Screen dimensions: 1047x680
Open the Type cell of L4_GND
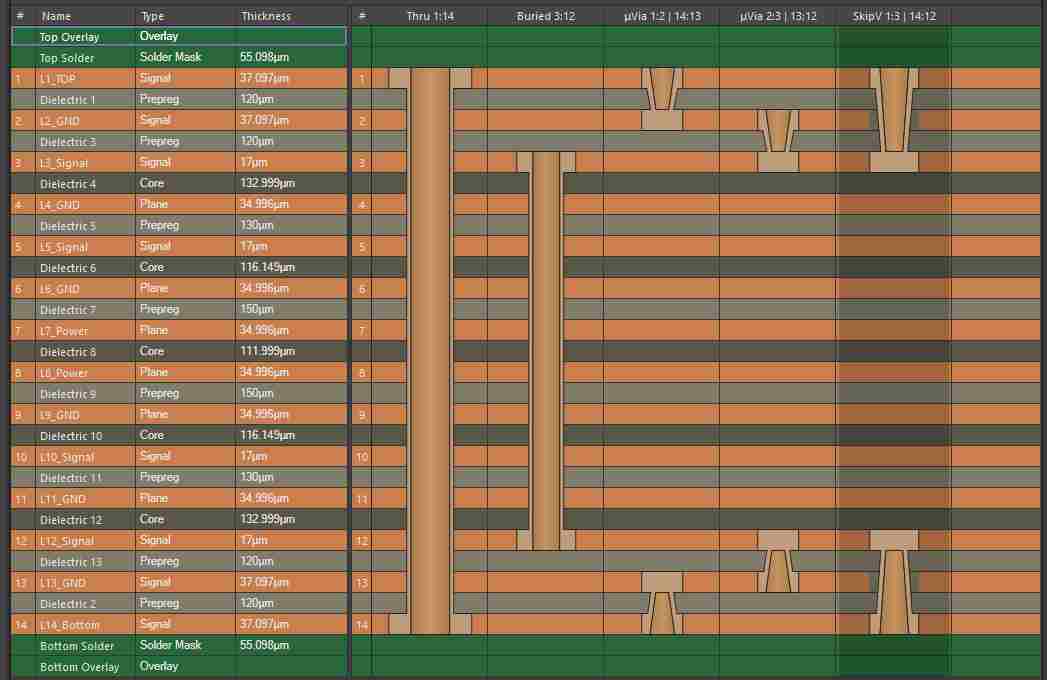coord(185,204)
